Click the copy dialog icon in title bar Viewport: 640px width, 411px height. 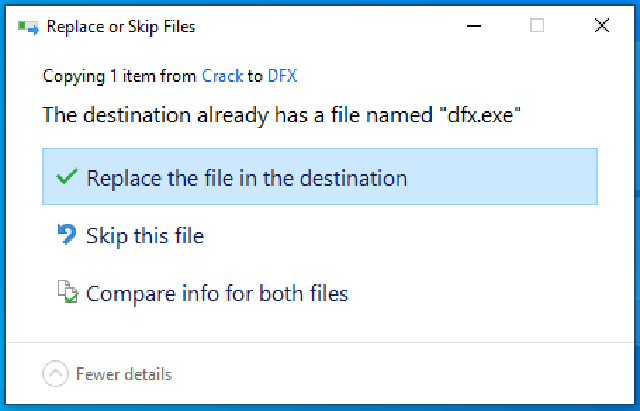[28, 27]
